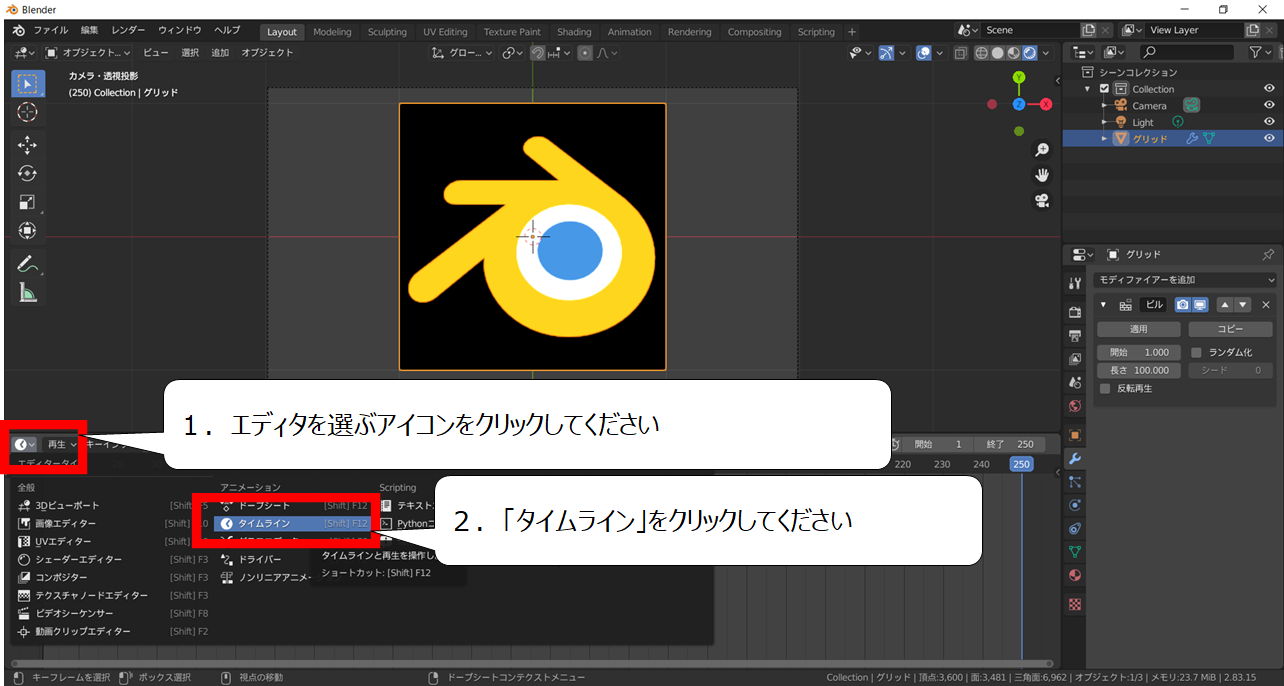Click the 適用 button
1284x686 pixels.
[x=1139, y=329]
